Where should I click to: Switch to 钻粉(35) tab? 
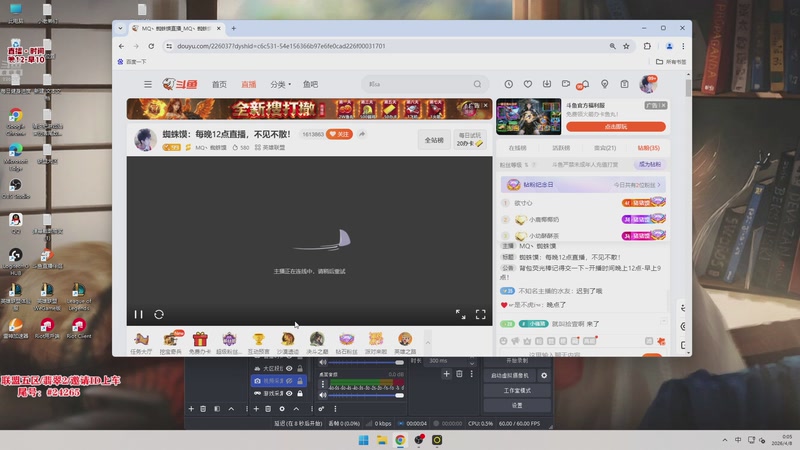648,148
